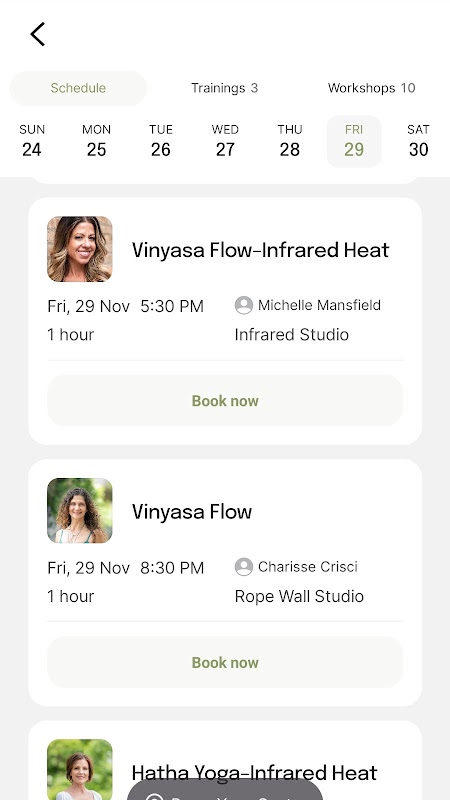Open the Vinyasa Flow-Infrared Heat class title

[260, 250]
